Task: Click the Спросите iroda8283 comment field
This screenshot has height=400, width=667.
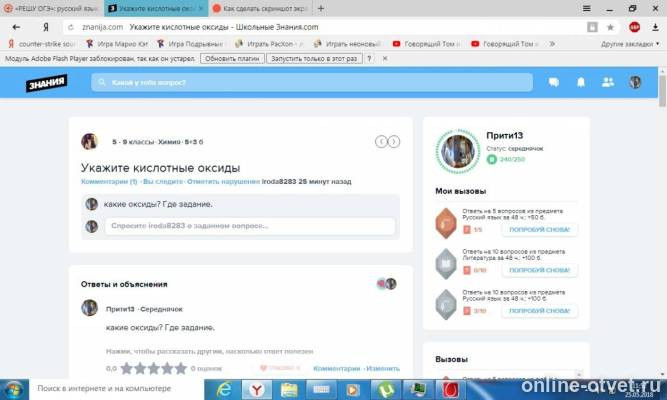Action: [x=250, y=226]
